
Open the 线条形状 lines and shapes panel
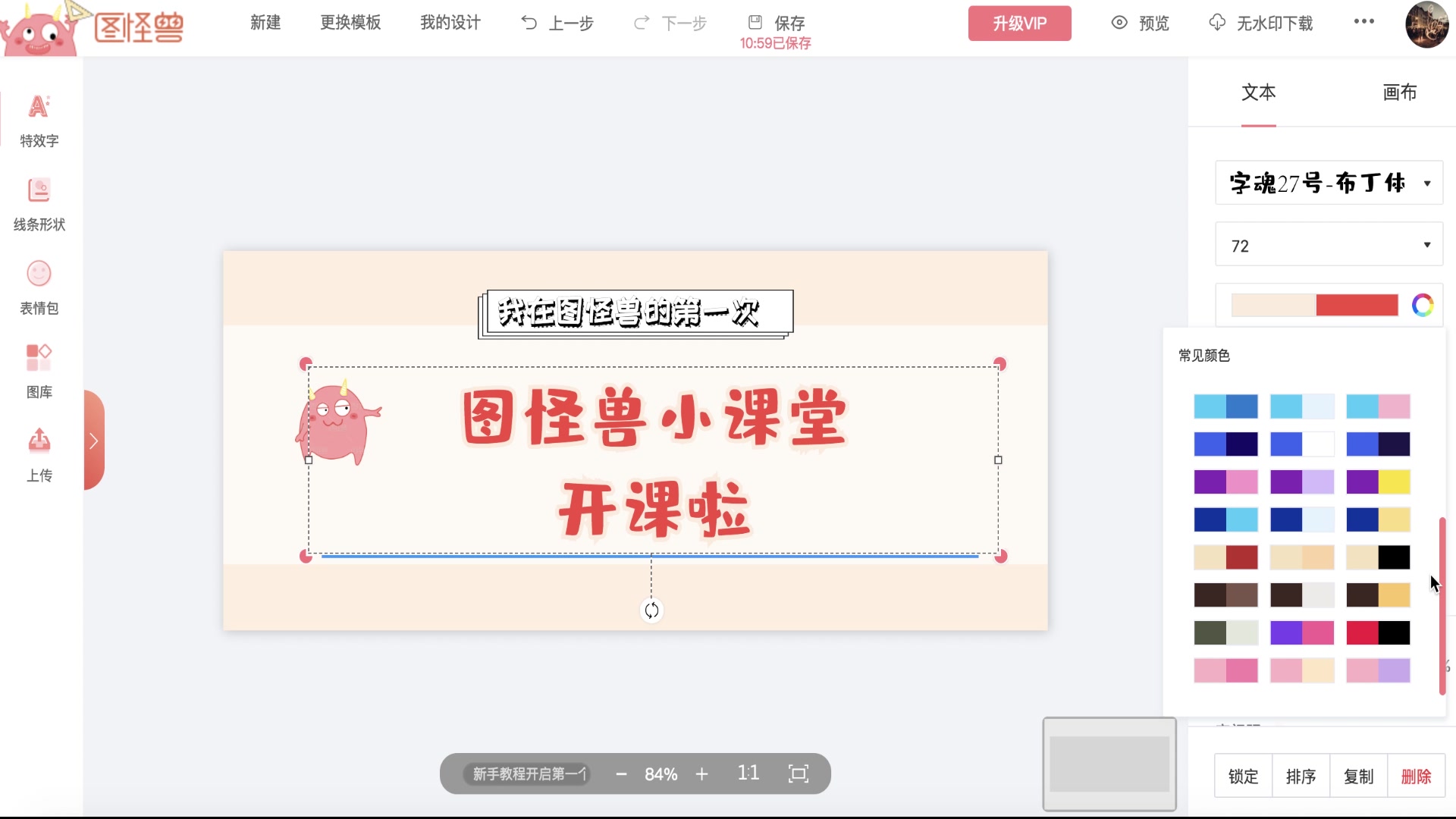[39, 205]
